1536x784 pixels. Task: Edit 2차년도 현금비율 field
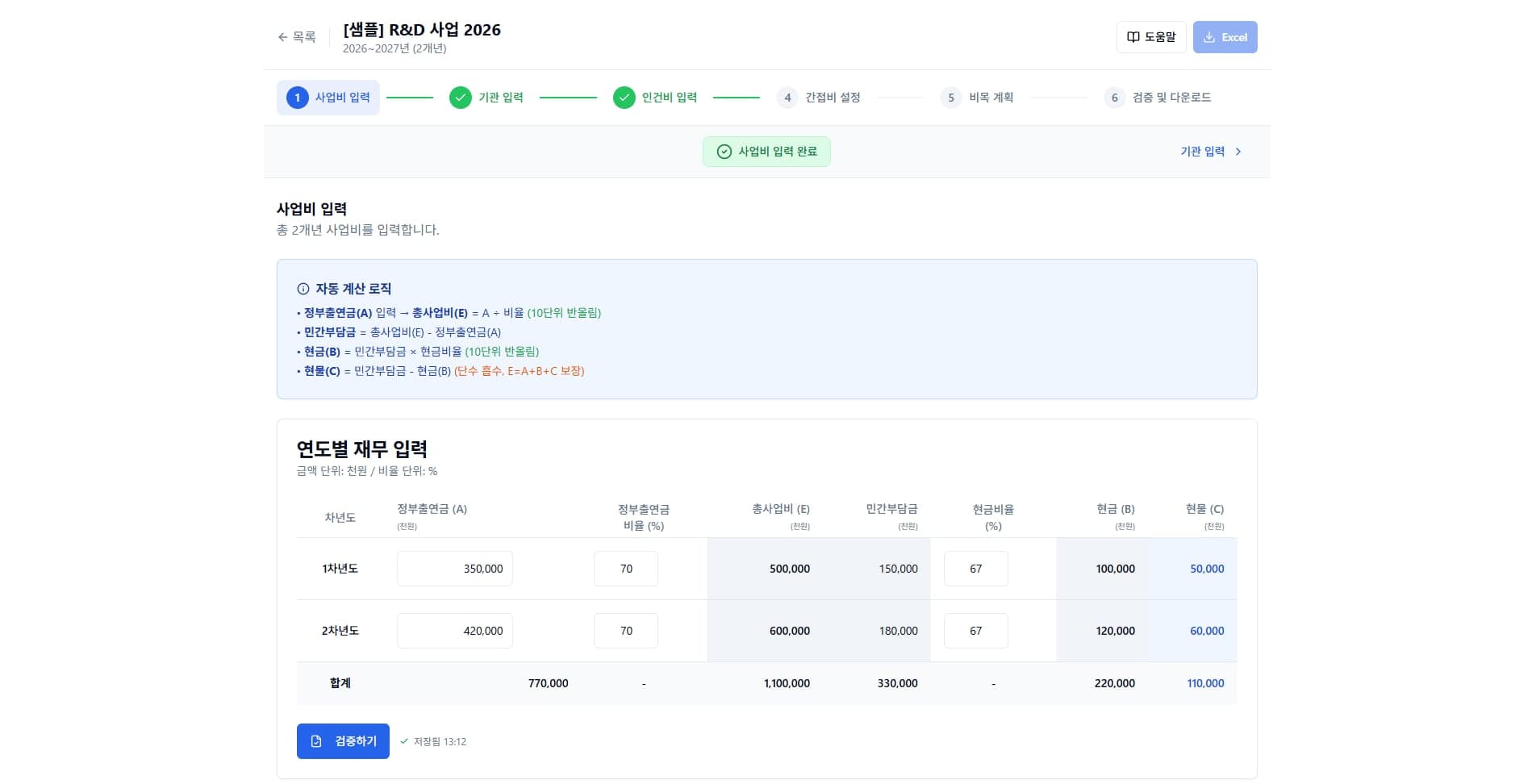click(x=976, y=631)
